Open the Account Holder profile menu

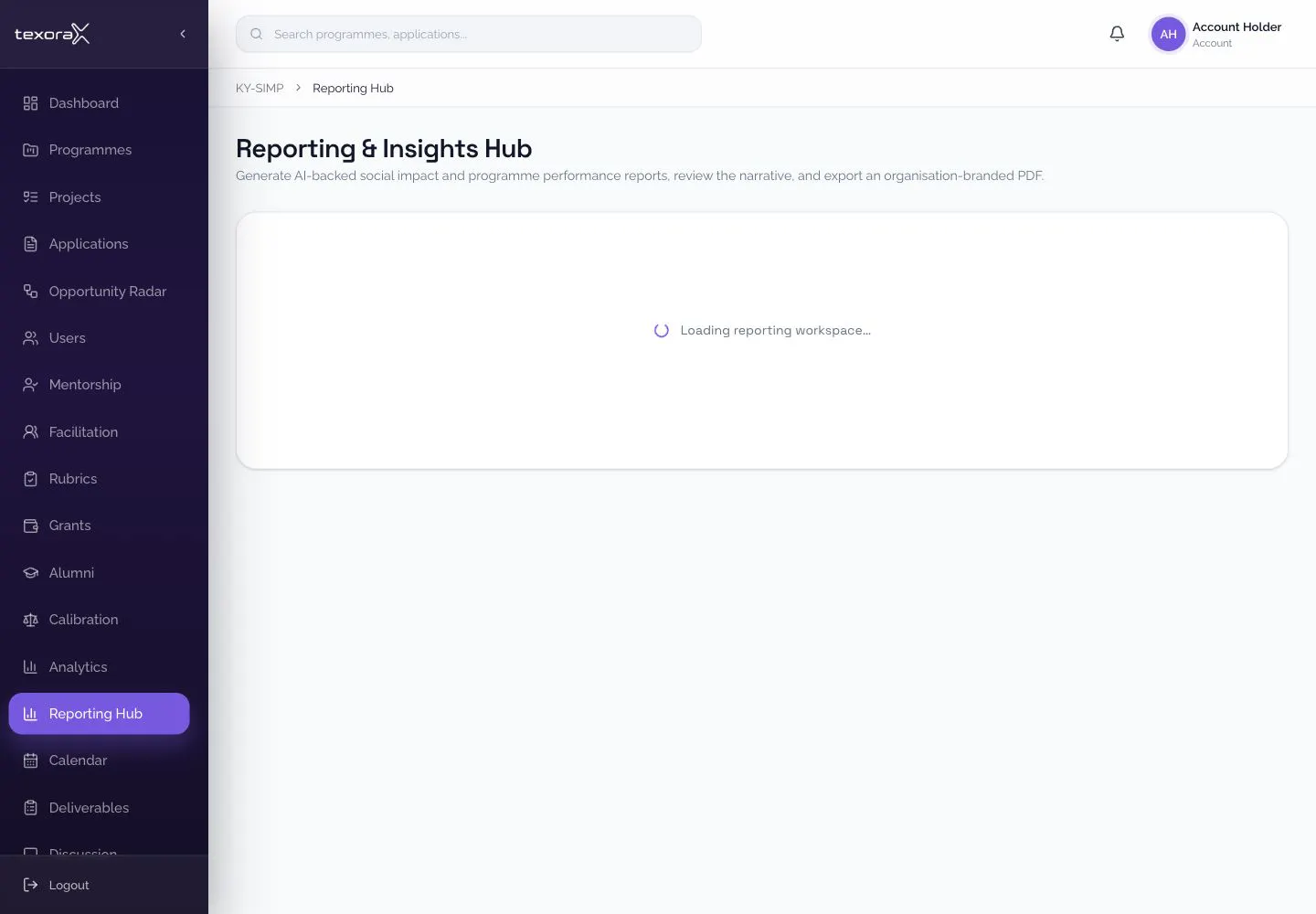(1217, 34)
